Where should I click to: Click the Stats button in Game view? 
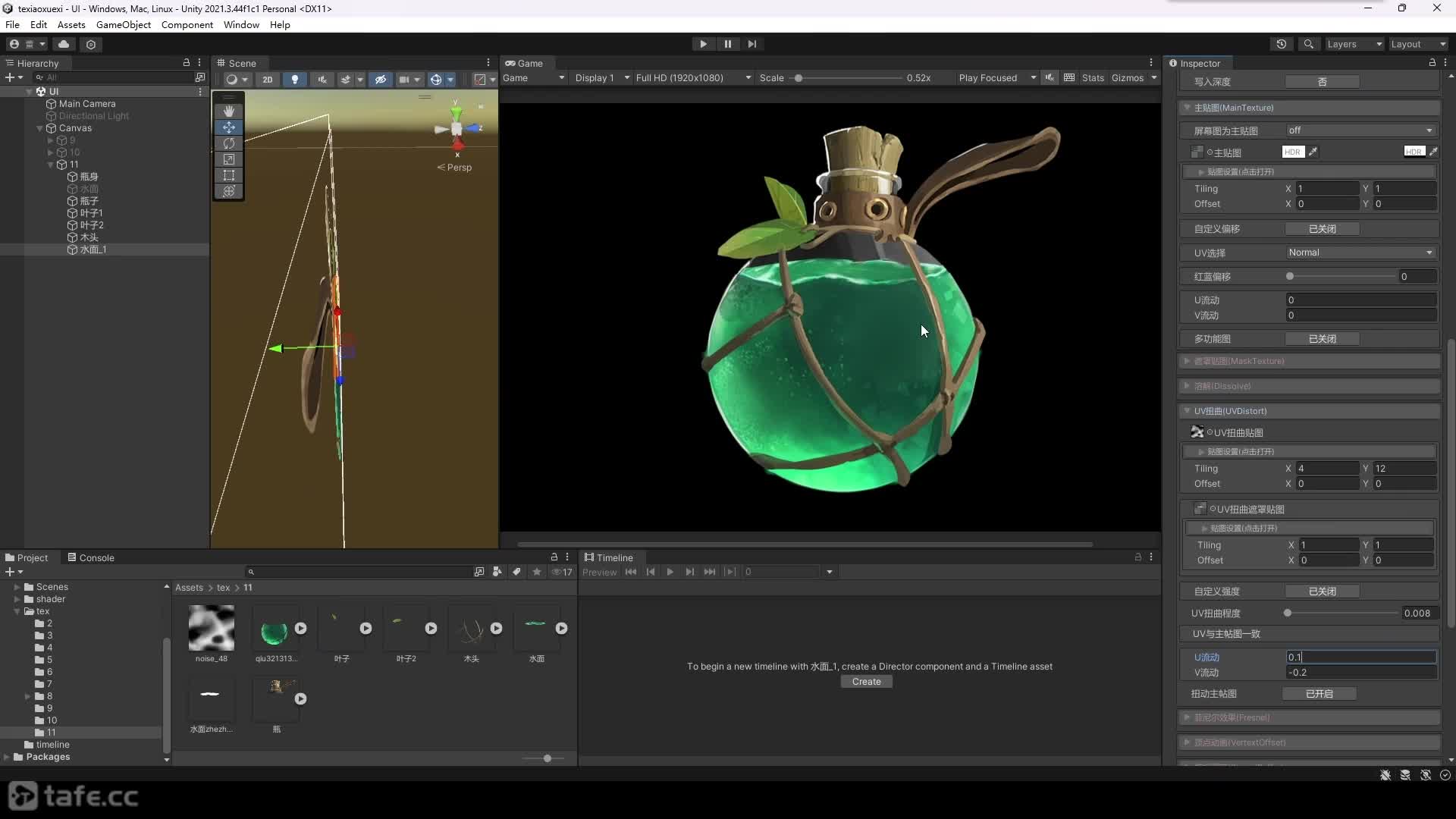1093,78
